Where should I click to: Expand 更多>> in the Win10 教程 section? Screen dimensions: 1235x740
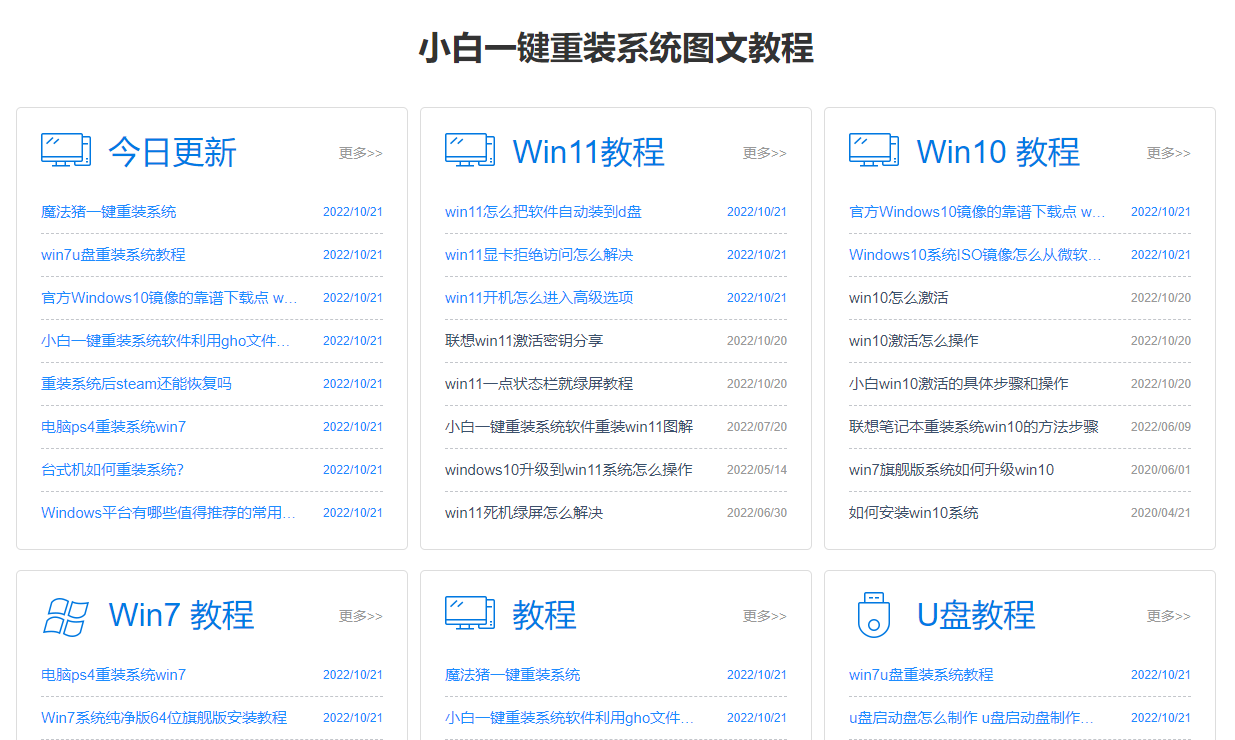(x=1168, y=153)
